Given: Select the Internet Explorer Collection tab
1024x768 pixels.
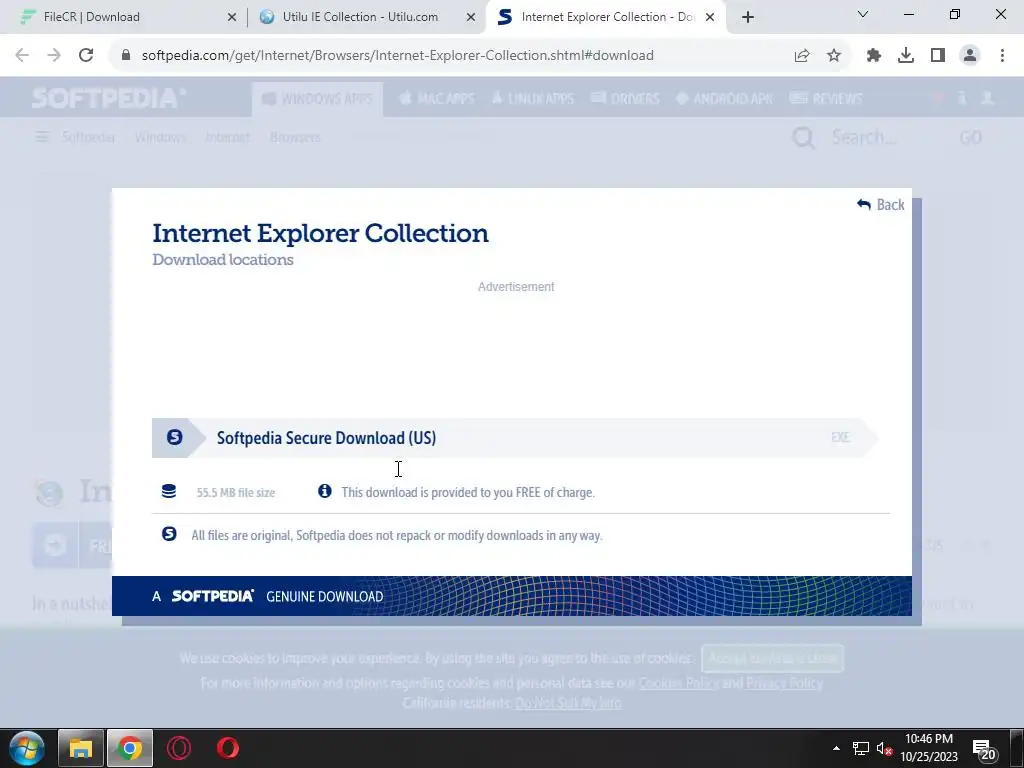Looking at the screenshot, I should [x=607, y=17].
